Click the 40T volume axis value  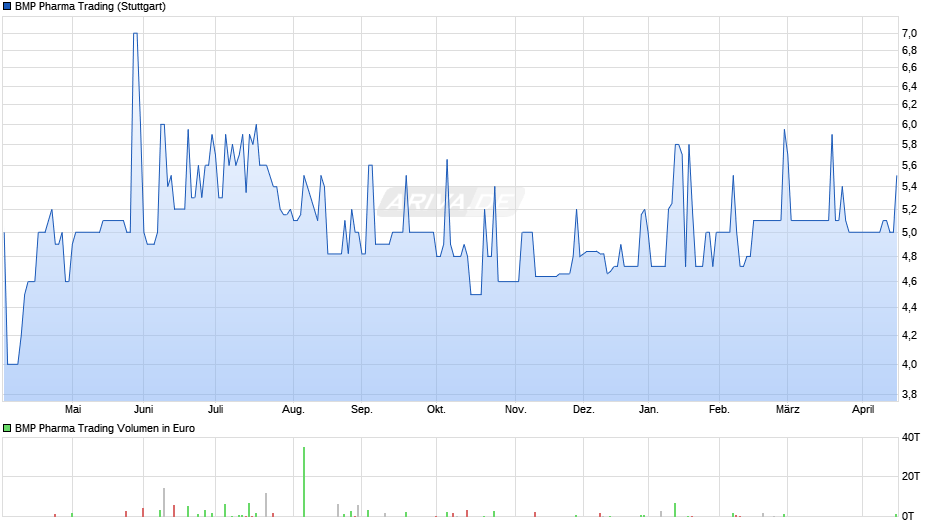tap(911, 438)
